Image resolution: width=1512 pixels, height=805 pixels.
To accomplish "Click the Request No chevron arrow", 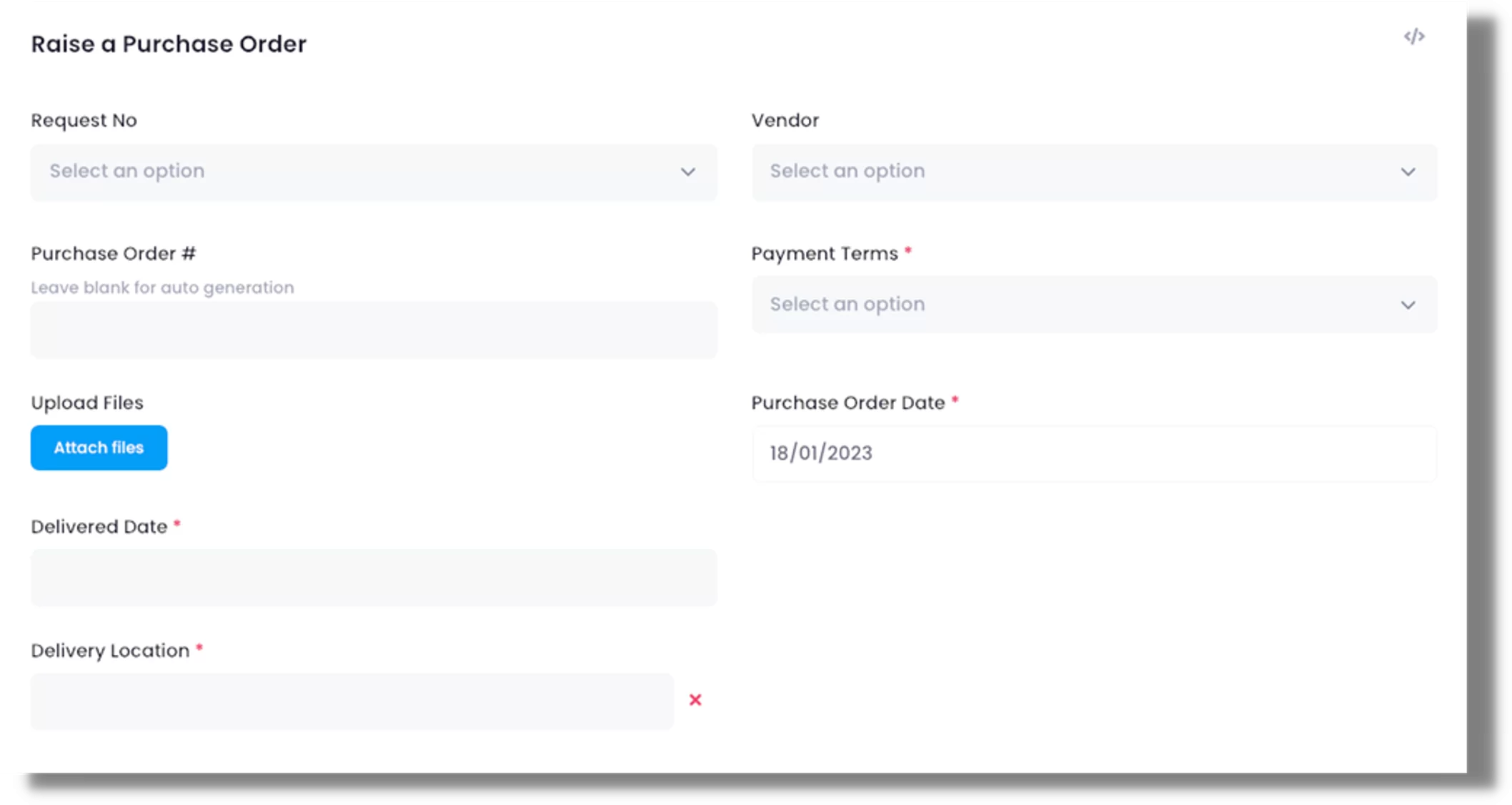I will tap(687, 172).
